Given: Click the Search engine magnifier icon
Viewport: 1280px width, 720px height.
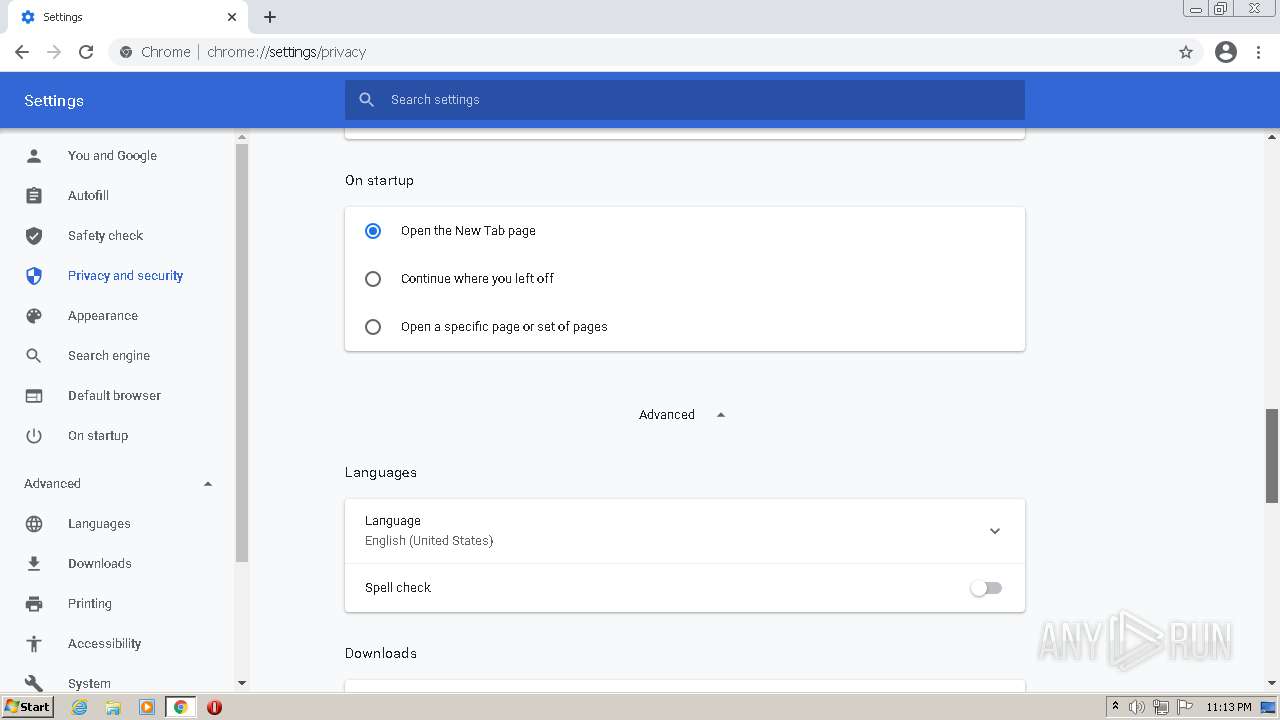Looking at the screenshot, I should pos(34,355).
